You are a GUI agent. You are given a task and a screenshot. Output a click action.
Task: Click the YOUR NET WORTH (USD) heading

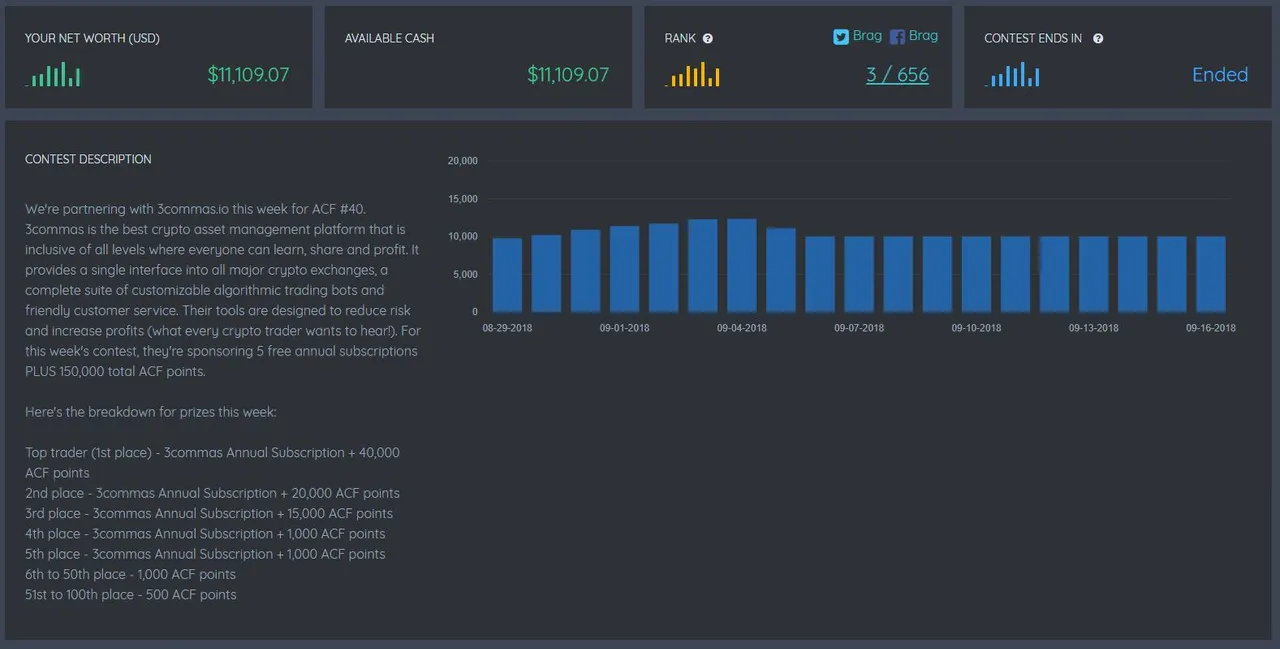[x=92, y=39]
